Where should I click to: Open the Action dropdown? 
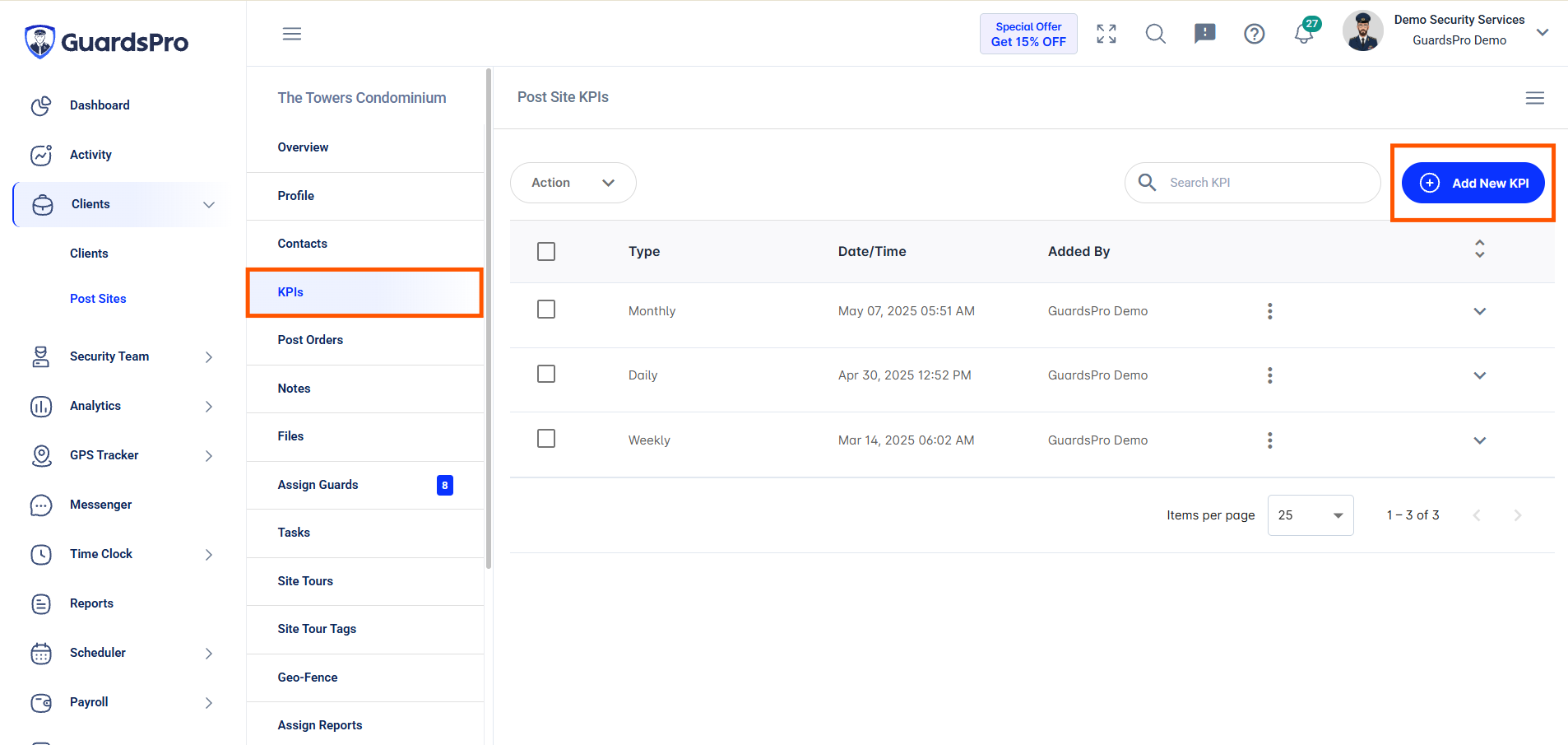[x=573, y=183]
